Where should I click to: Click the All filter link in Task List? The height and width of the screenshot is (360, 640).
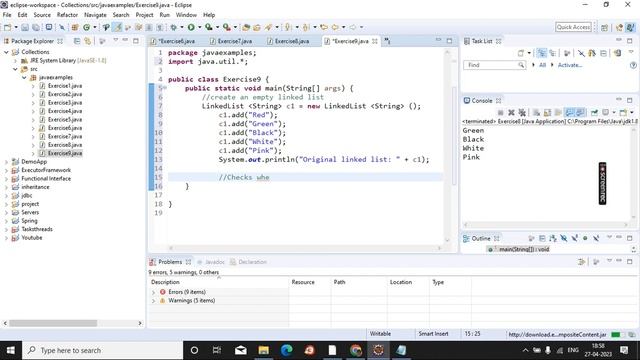[x=542, y=65]
